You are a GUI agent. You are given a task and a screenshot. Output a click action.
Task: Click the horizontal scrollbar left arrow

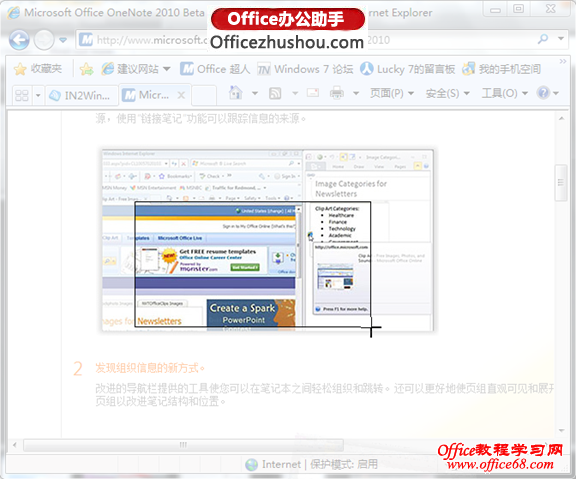15,445
